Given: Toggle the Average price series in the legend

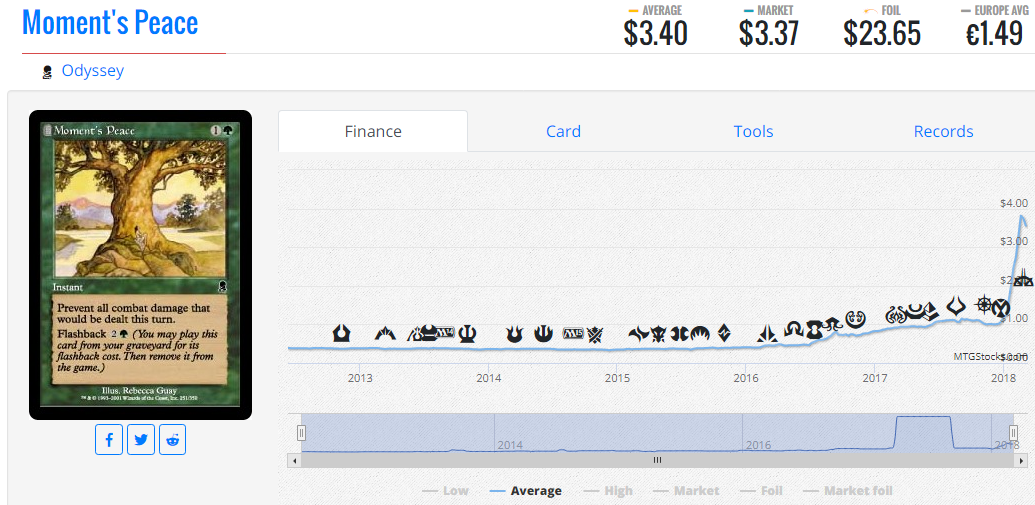Looking at the screenshot, I should [x=526, y=490].
